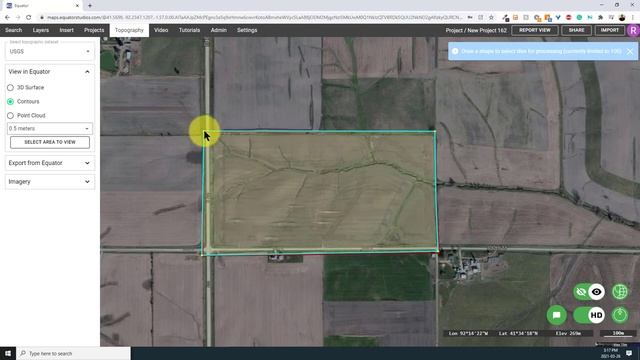The height and width of the screenshot is (360, 640).
Task: Open the green chat bubble icon
Action: pyautogui.click(x=556, y=315)
